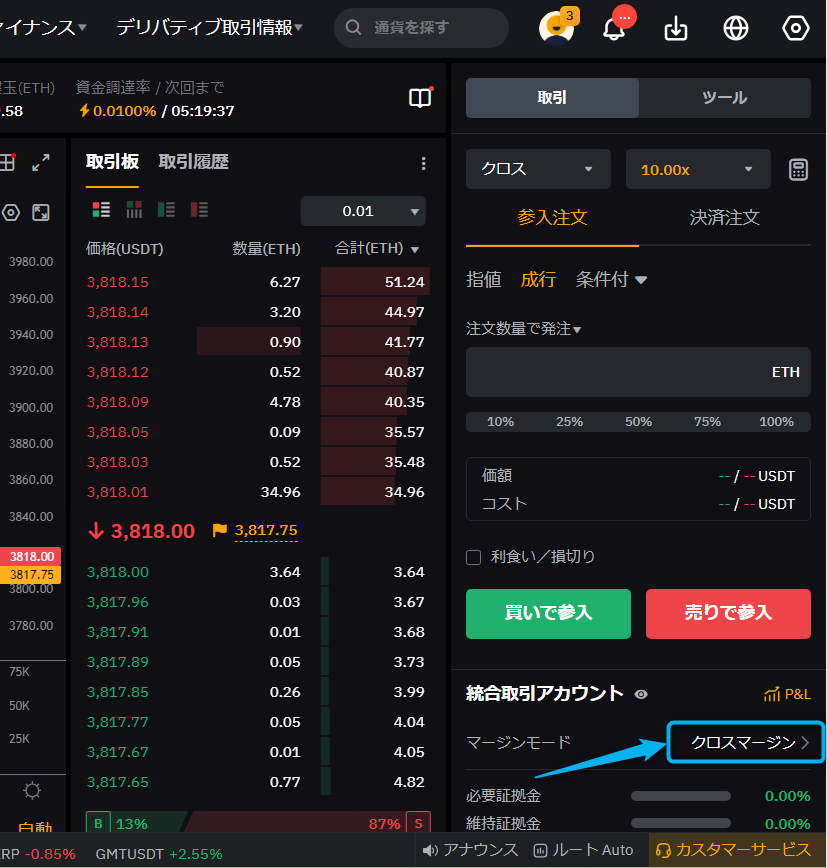Expand the 10.00x leverage dropdown
Image resolution: width=827 pixels, height=868 pixels.
[x=697, y=169]
